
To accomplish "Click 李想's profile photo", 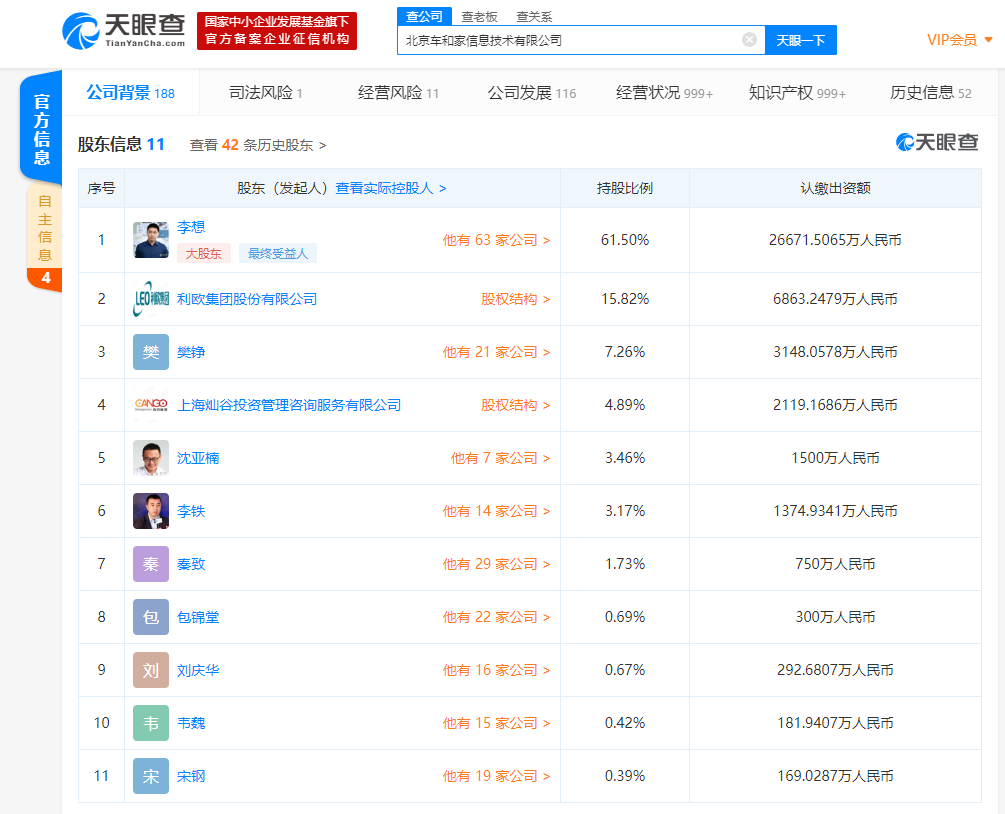I will coord(151,240).
